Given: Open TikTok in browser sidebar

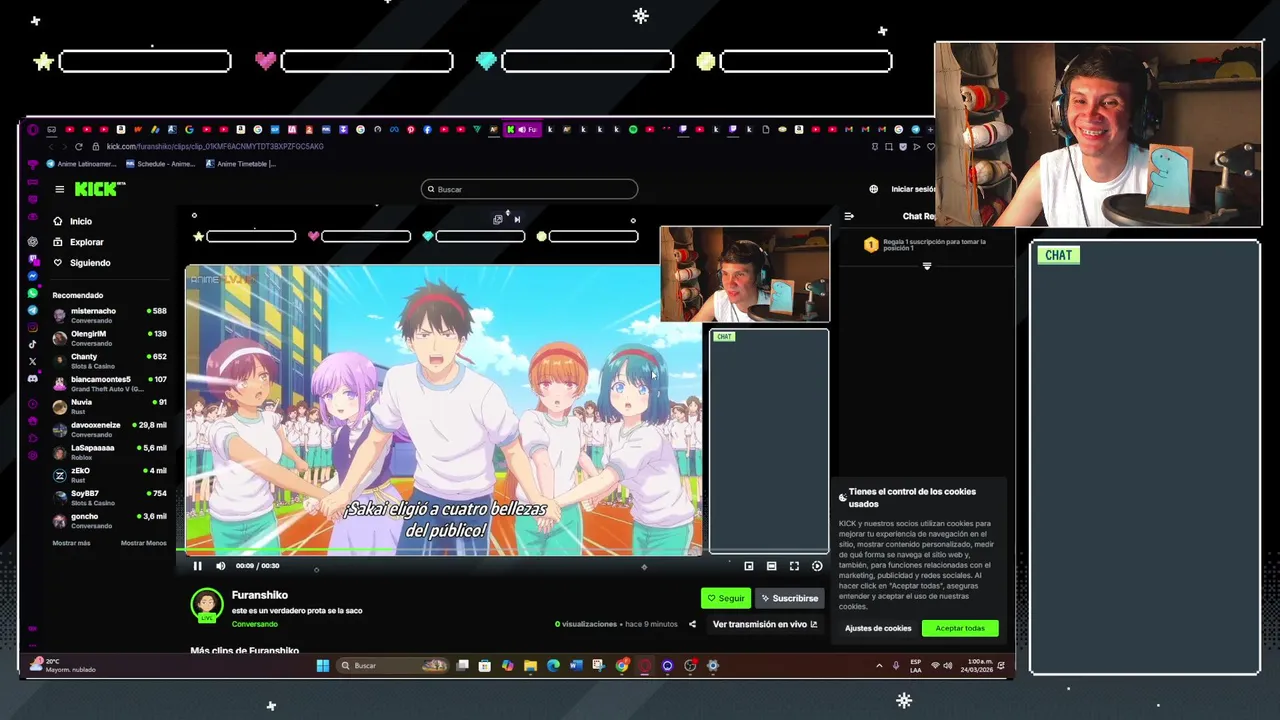Looking at the screenshot, I should tap(33, 344).
